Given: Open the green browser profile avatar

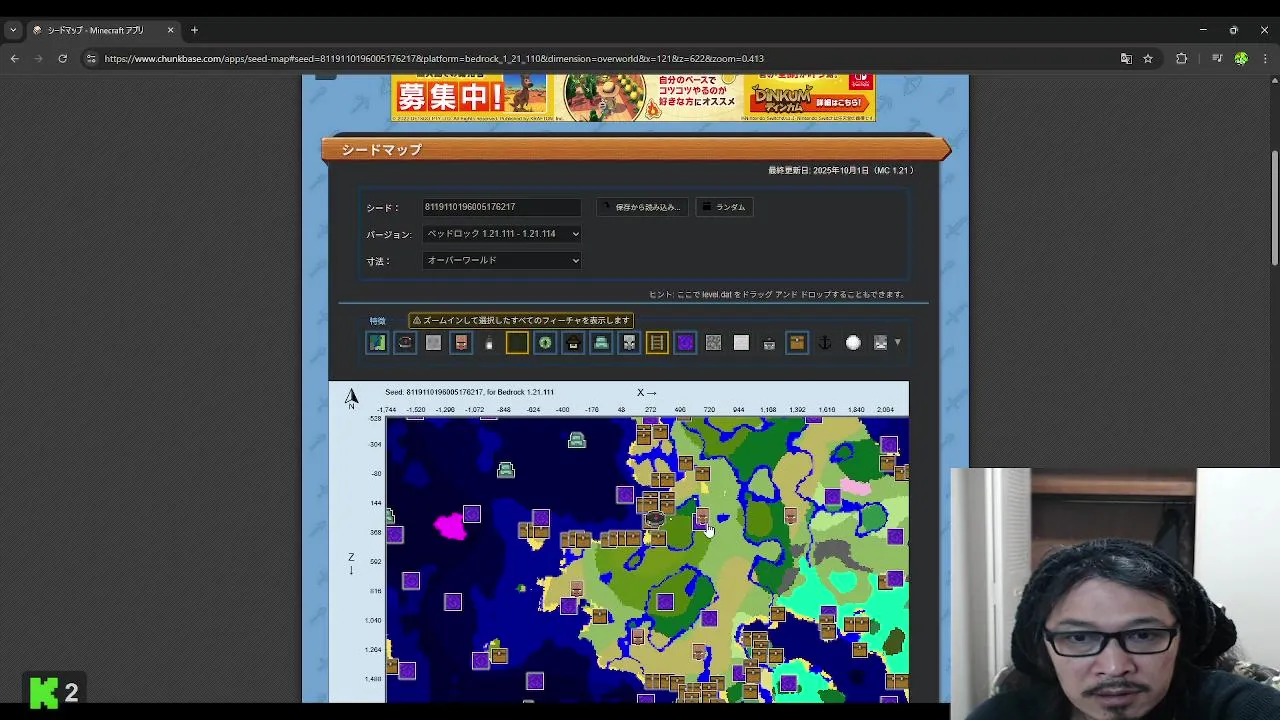Looking at the screenshot, I should point(1241,59).
